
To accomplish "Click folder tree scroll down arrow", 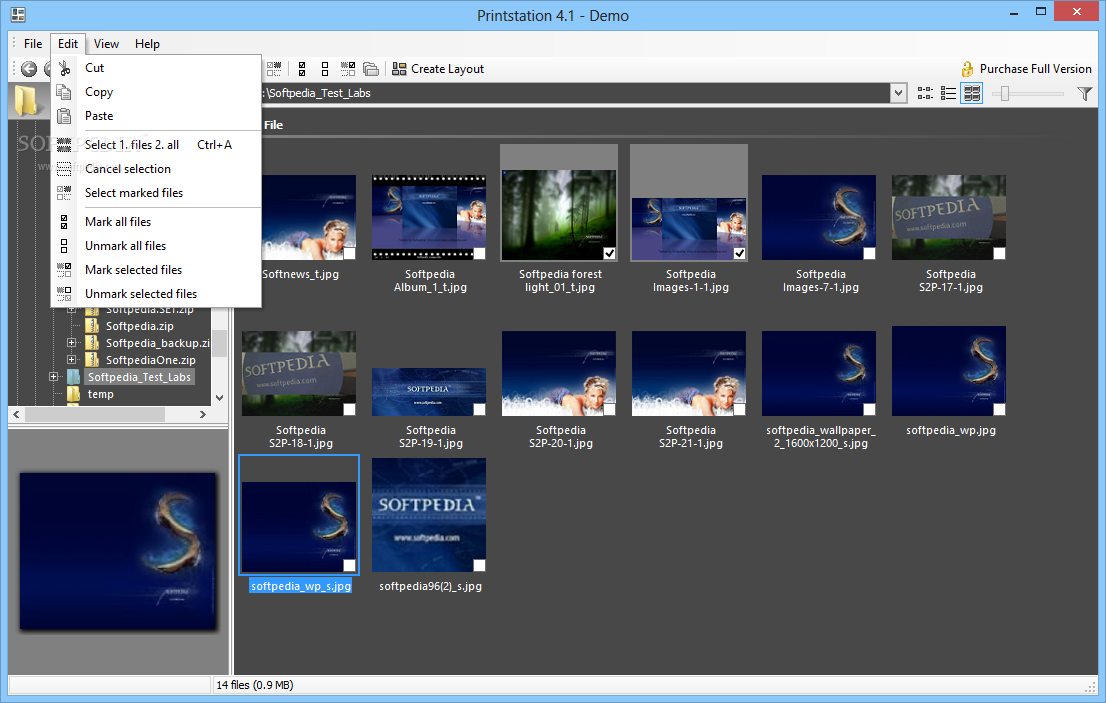I will pos(219,398).
